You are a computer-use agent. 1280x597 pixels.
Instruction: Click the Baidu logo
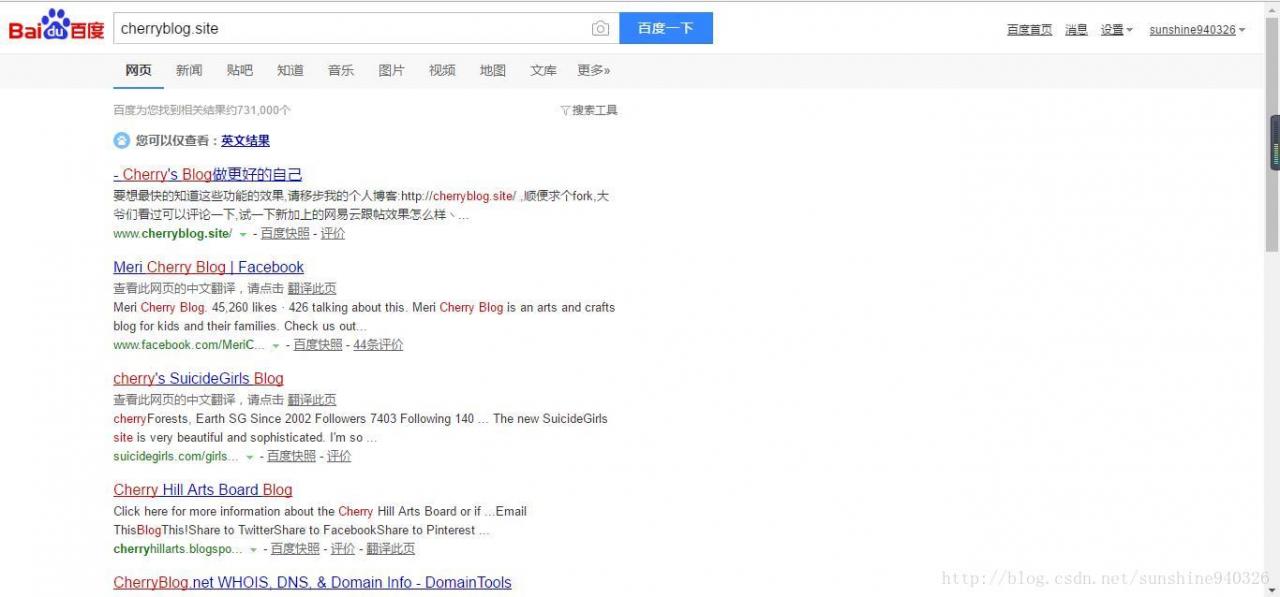[x=57, y=27]
